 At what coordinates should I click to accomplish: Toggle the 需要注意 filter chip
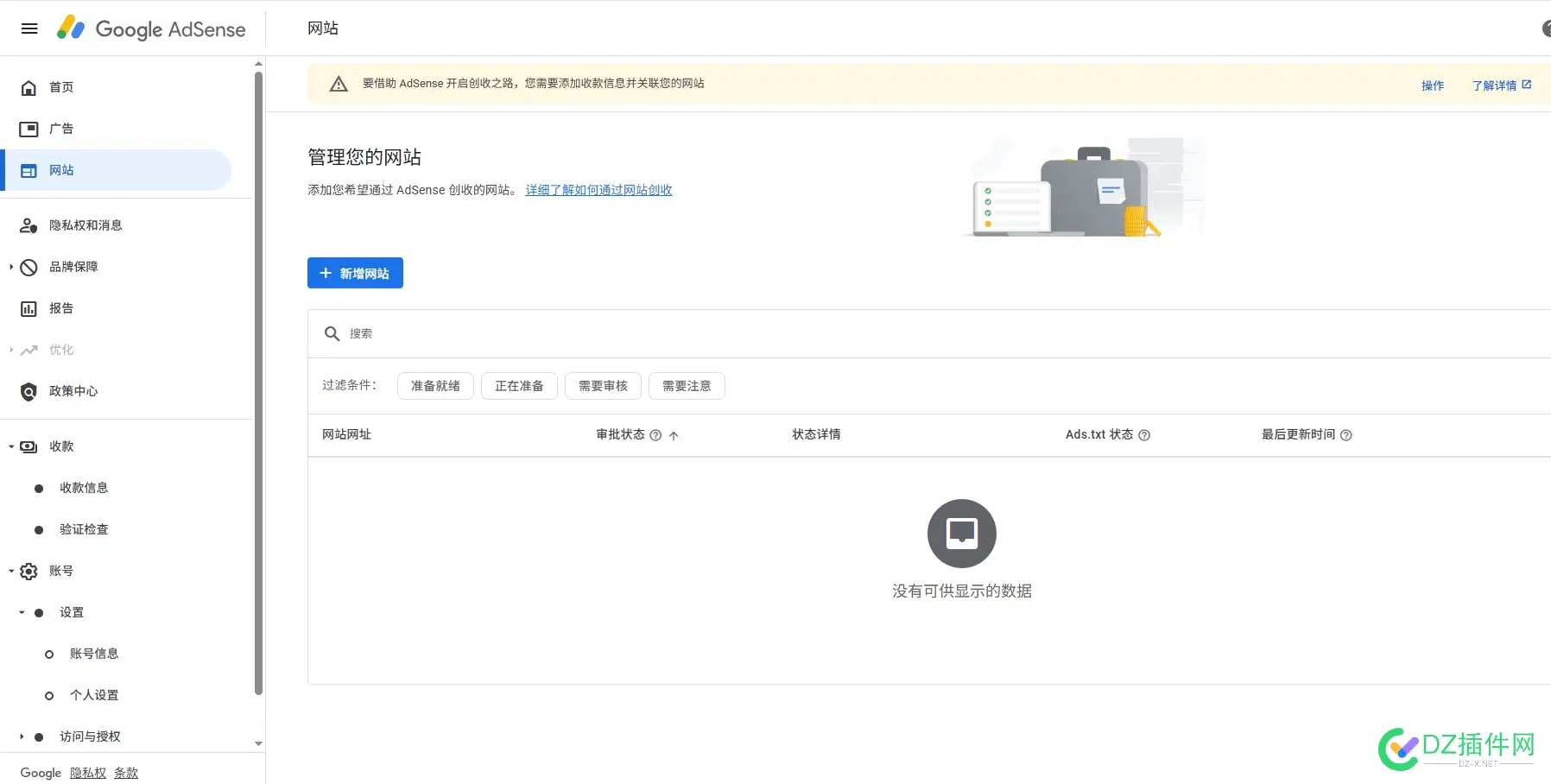[687, 386]
